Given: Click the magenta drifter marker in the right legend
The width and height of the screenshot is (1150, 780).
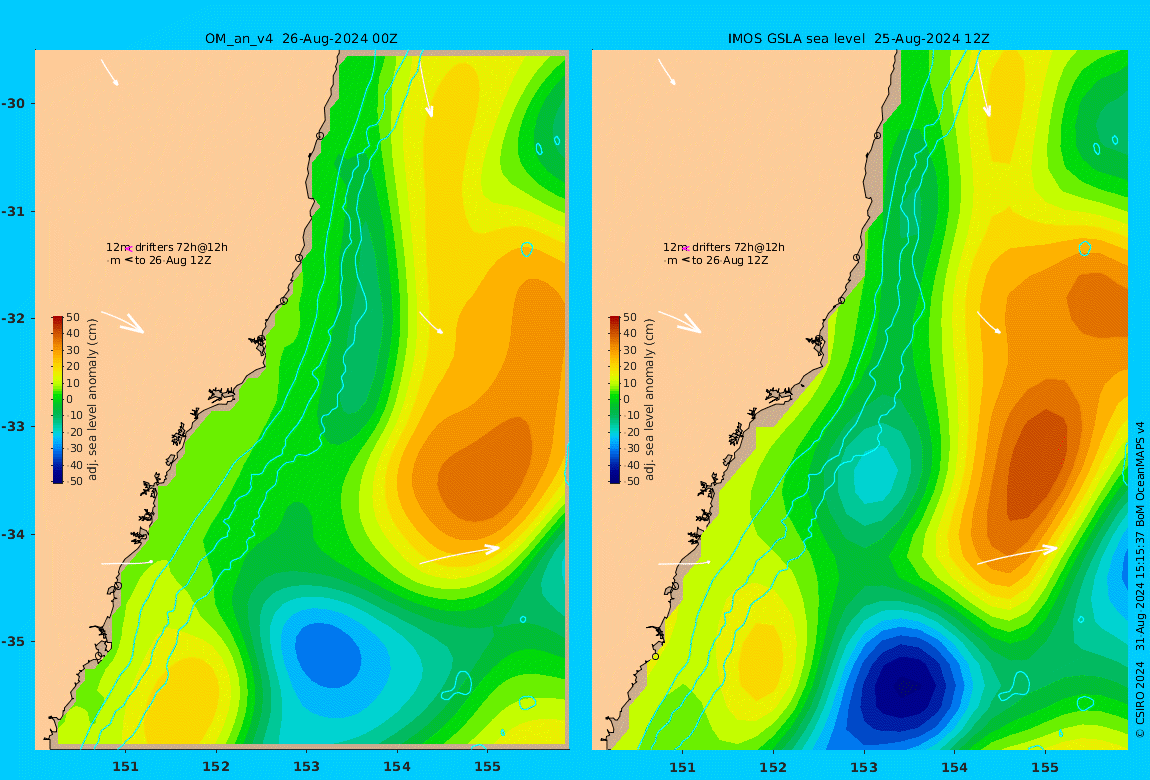Looking at the screenshot, I should pos(686,249).
